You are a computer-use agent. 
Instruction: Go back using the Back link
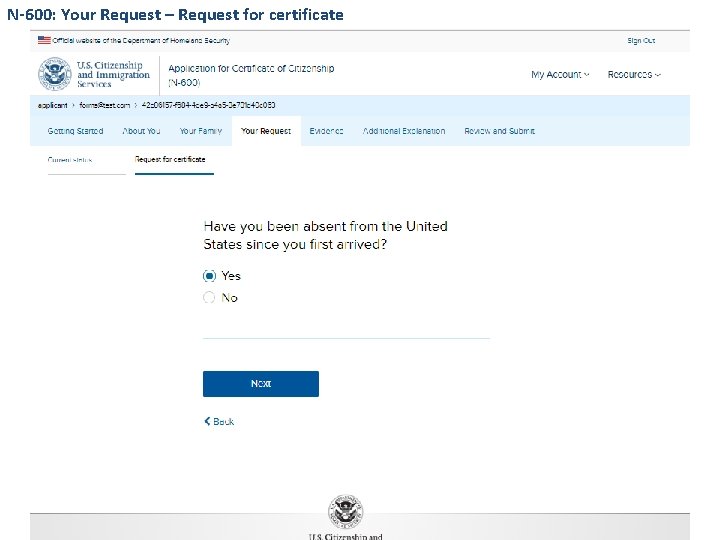(x=219, y=422)
